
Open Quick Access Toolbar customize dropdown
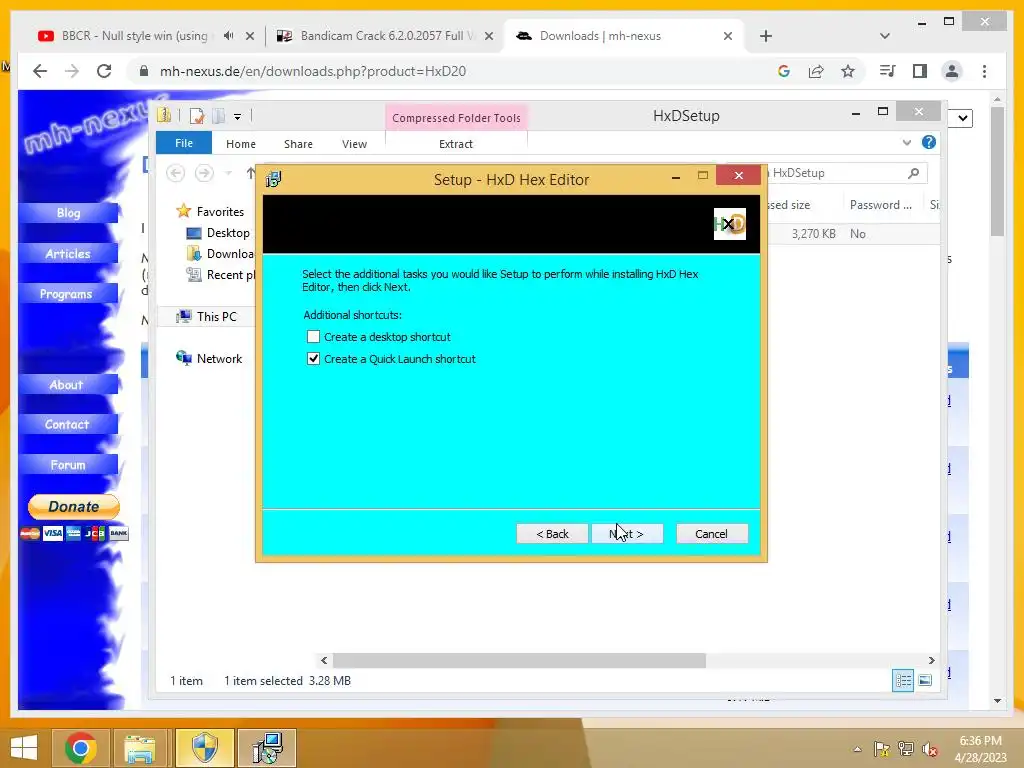(x=238, y=117)
